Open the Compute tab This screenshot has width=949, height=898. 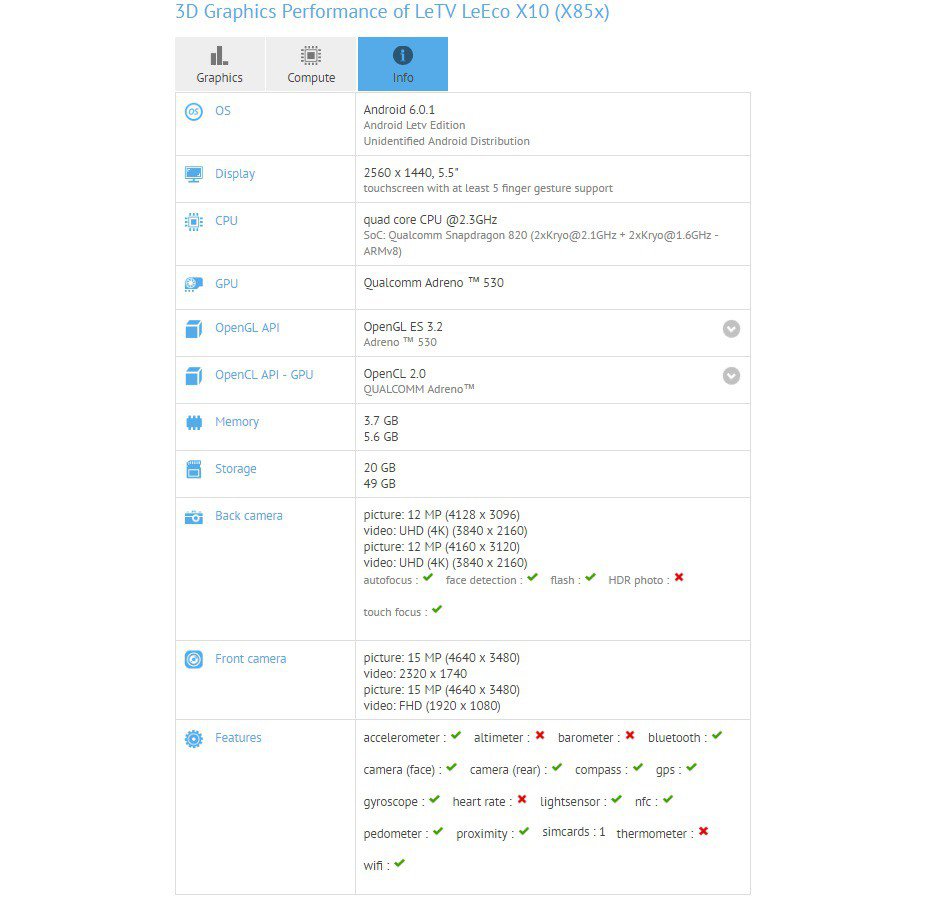pos(311,65)
